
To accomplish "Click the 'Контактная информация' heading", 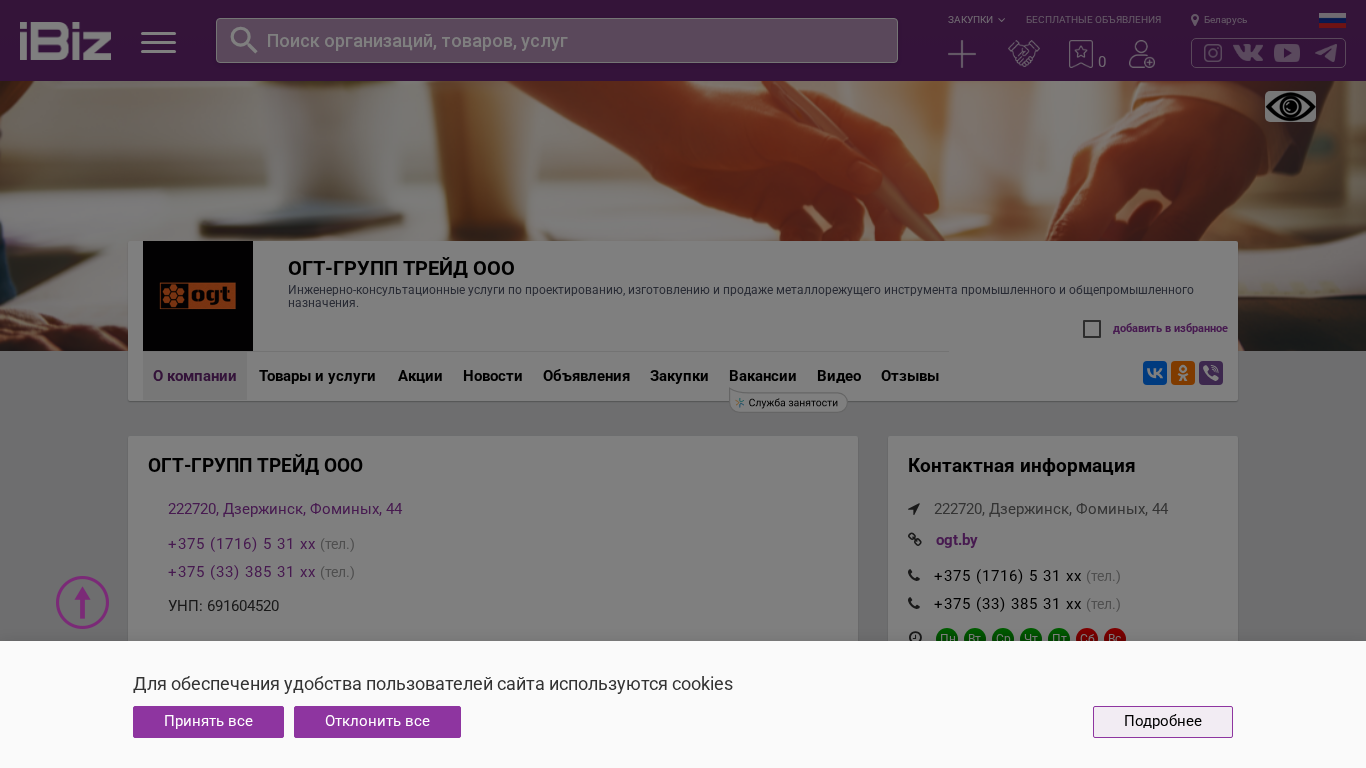I will (x=1021, y=466).
